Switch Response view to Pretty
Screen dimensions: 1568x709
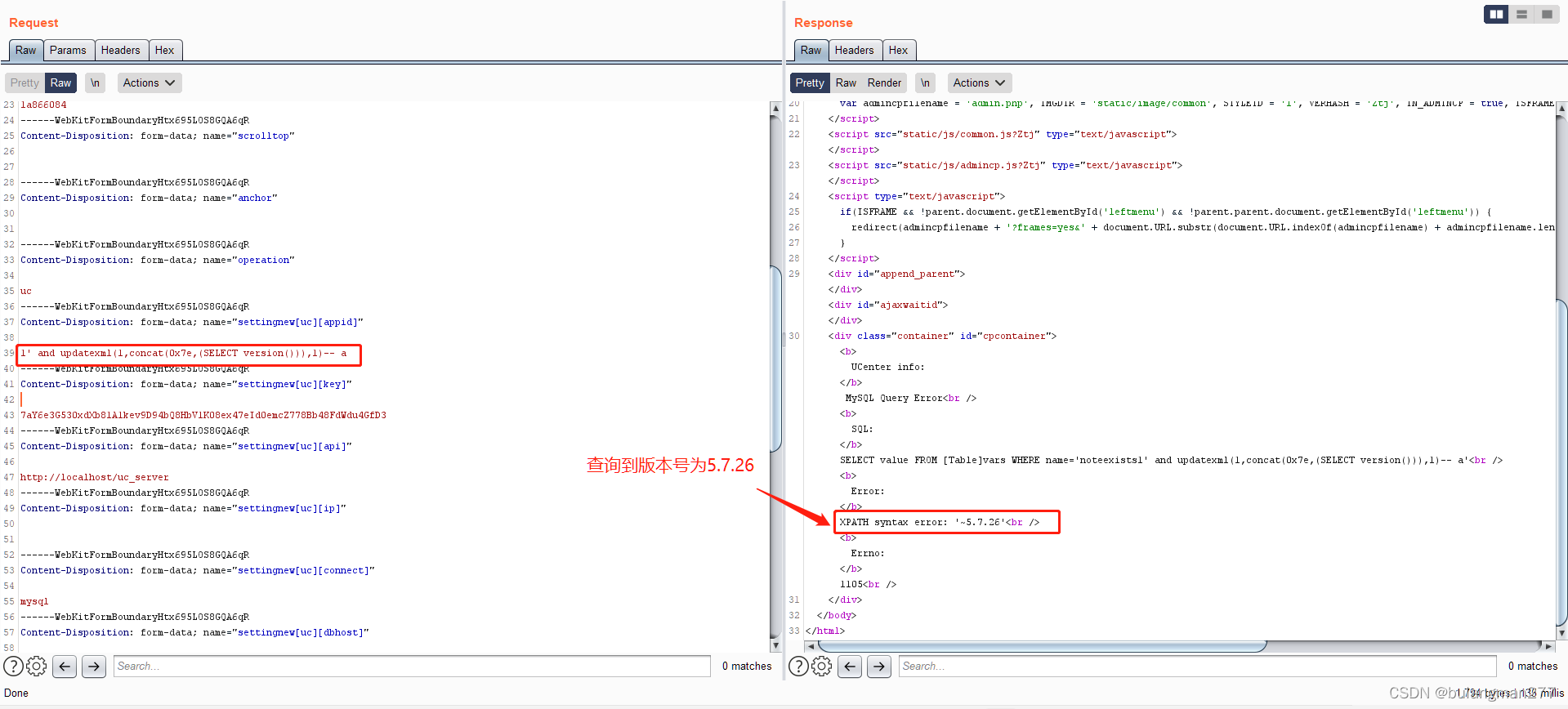click(810, 82)
